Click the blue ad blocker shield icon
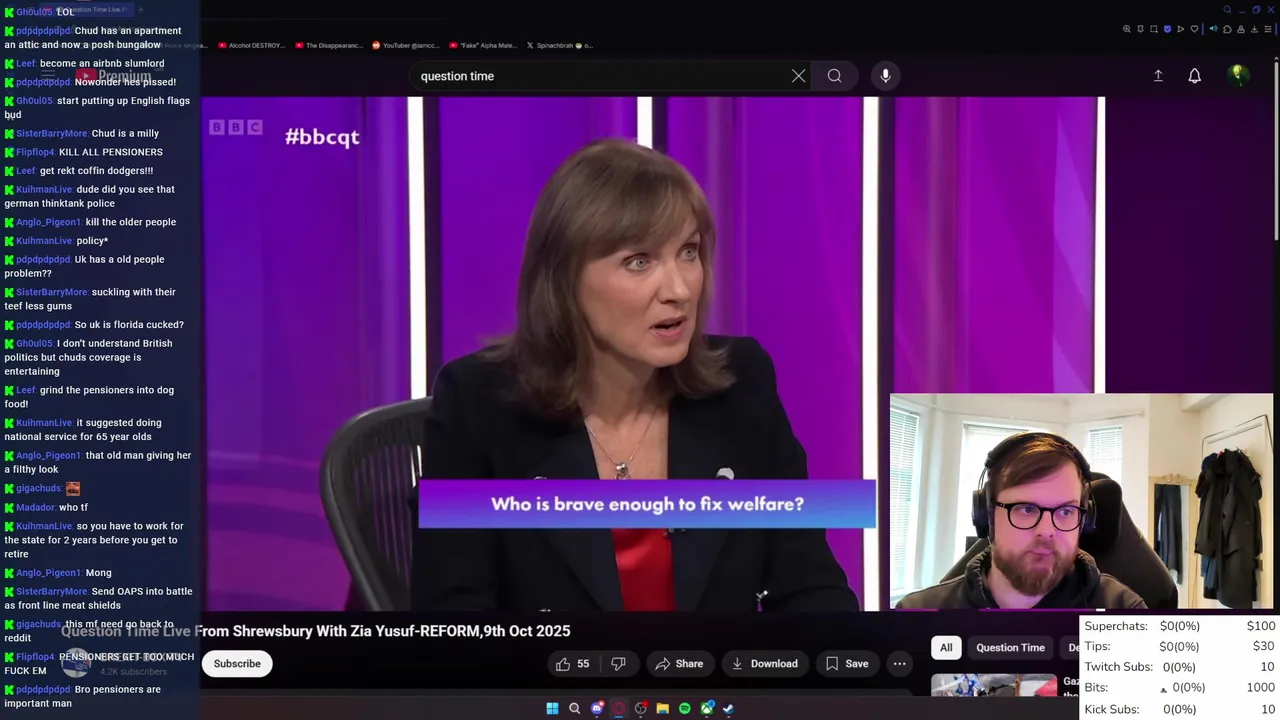The image size is (1280, 720). (x=1167, y=29)
